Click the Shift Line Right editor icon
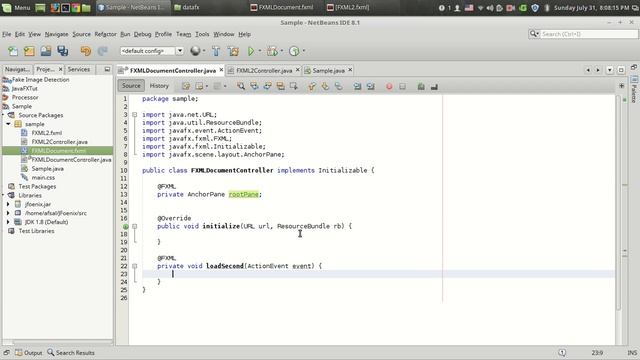The image size is (640, 360). 371,86
